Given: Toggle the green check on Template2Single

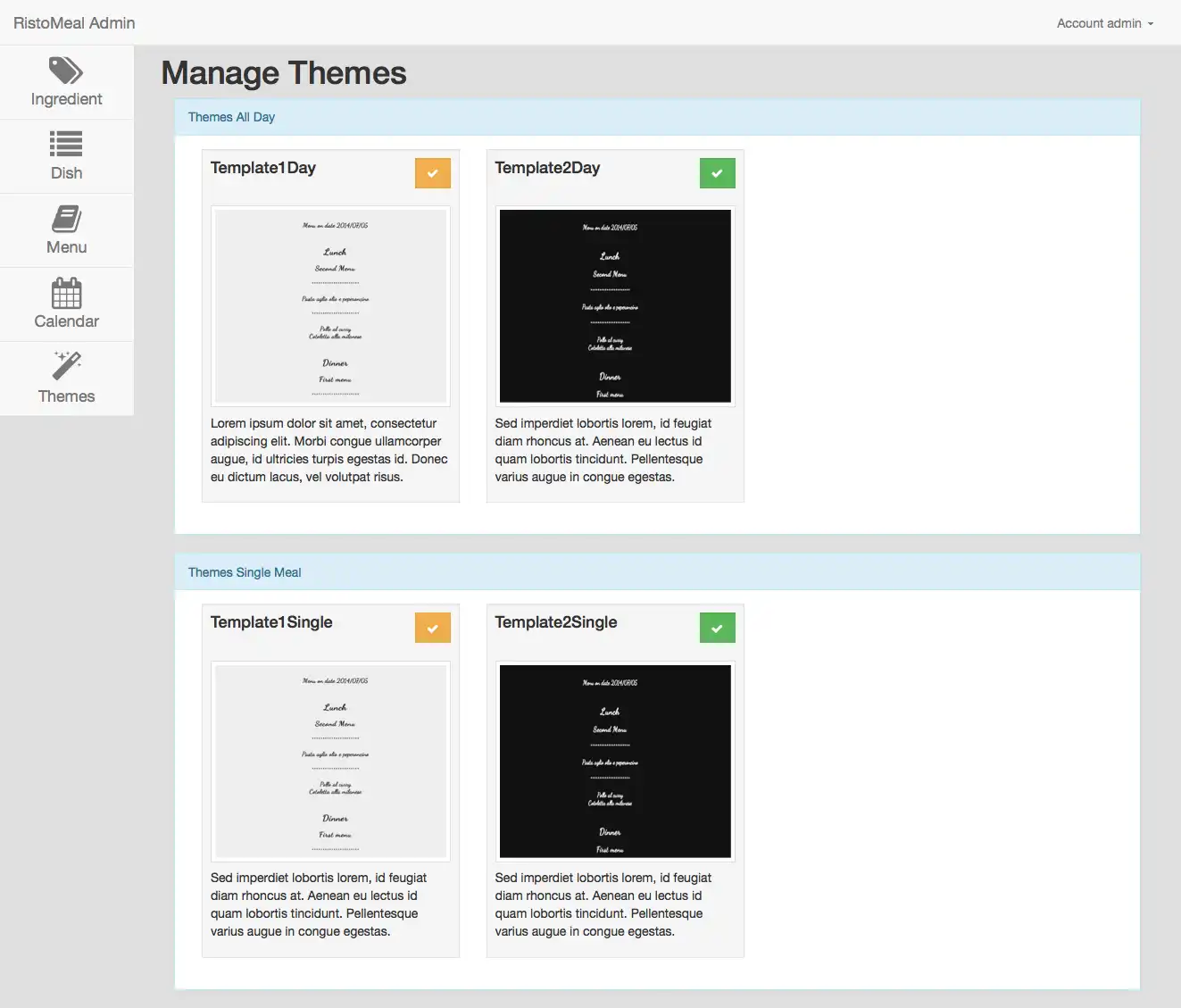Looking at the screenshot, I should click(x=718, y=629).
